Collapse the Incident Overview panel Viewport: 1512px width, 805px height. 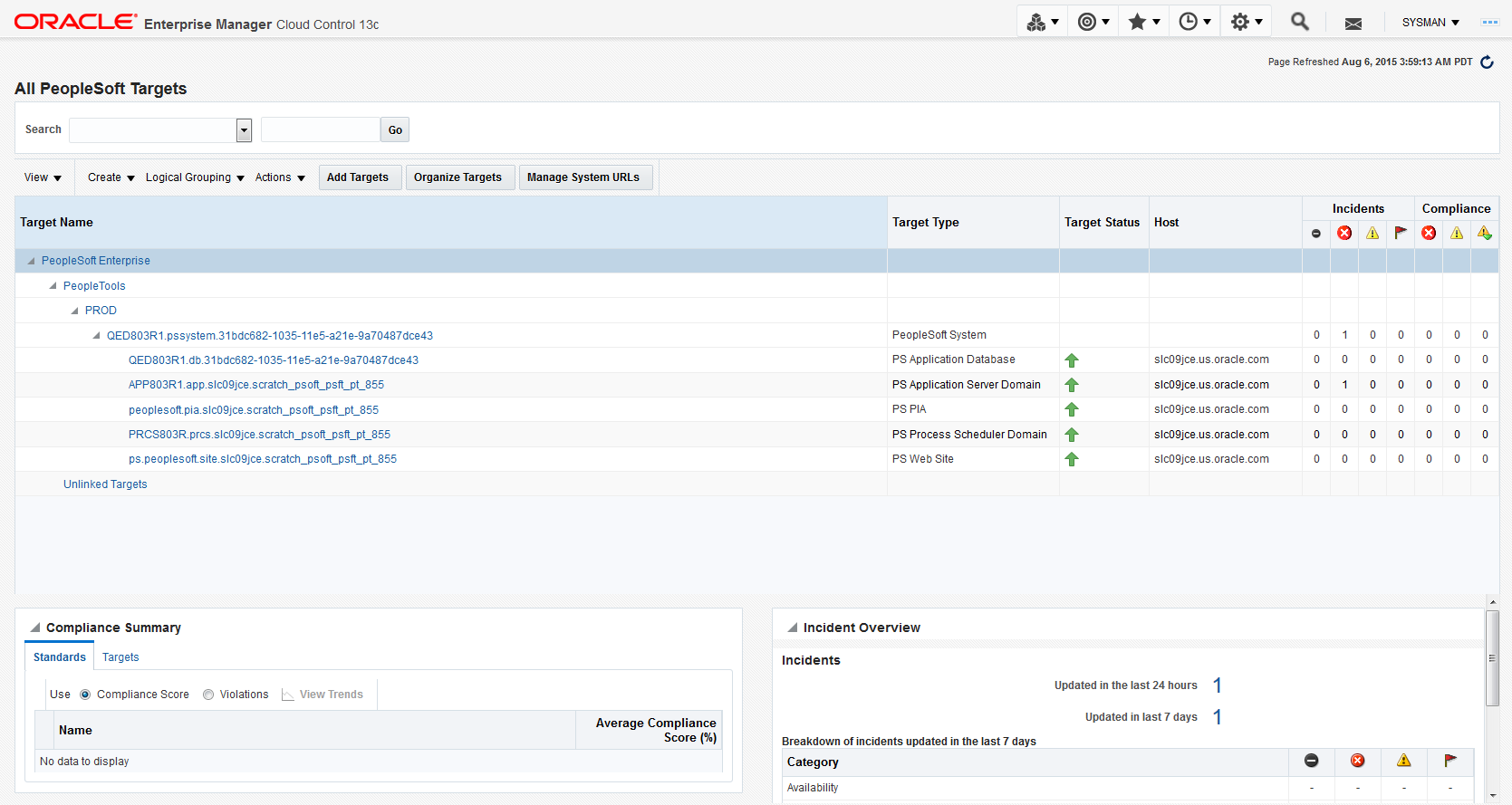point(793,628)
